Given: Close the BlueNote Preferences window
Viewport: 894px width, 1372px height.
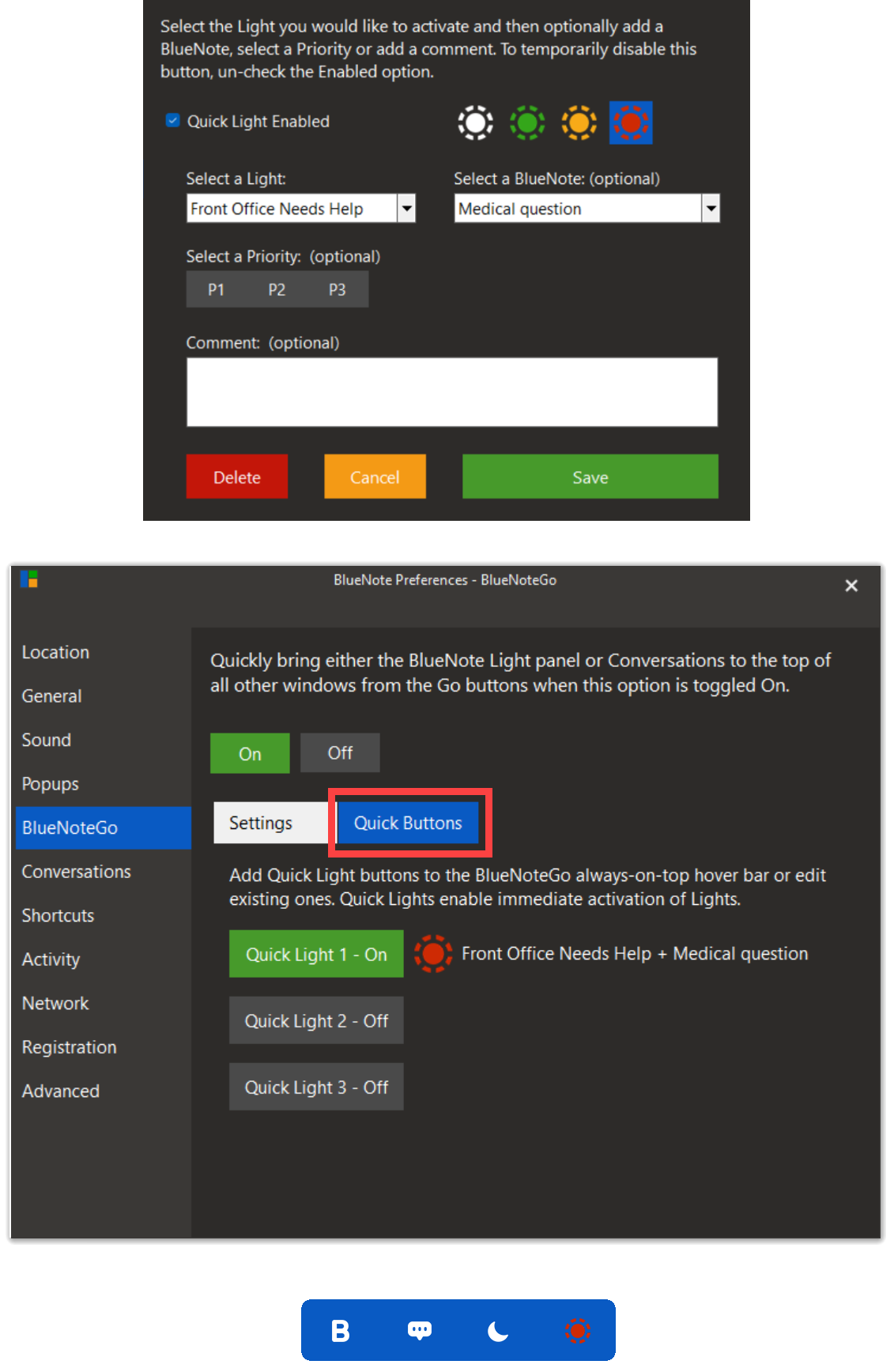Looking at the screenshot, I should tap(851, 586).
